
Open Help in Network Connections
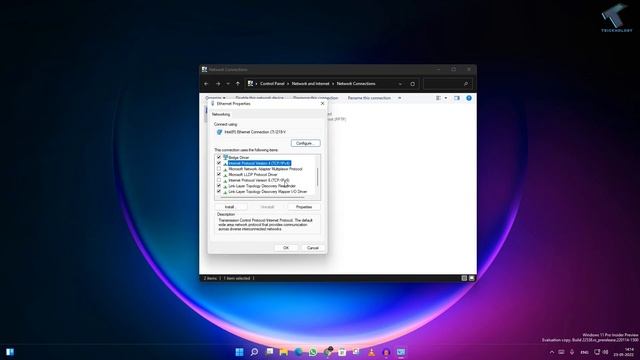pos(469,98)
